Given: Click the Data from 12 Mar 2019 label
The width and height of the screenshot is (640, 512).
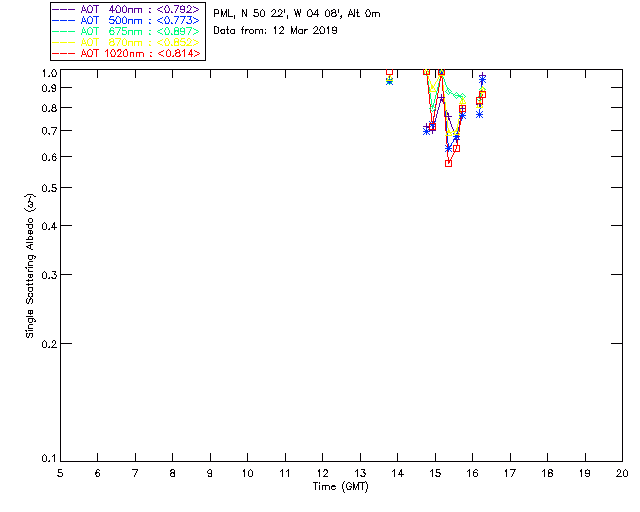Looking at the screenshot, I should (x=275, y=30).
